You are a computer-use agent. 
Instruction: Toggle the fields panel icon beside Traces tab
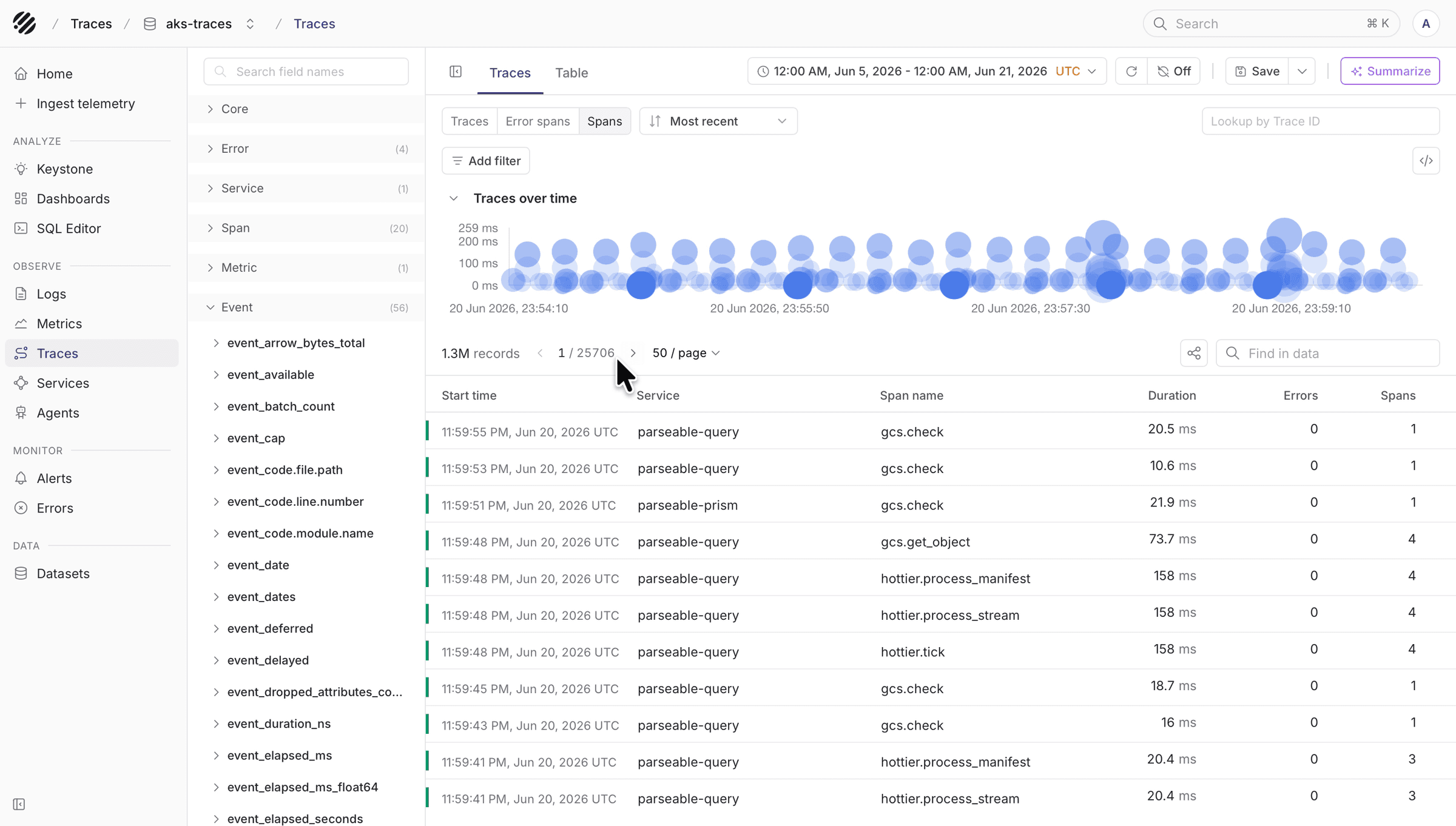[x=456, y=72]
